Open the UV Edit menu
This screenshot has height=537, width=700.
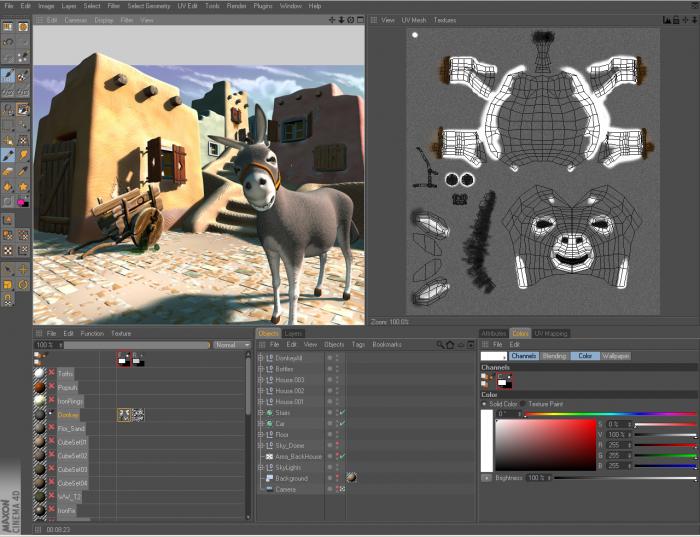187,6
